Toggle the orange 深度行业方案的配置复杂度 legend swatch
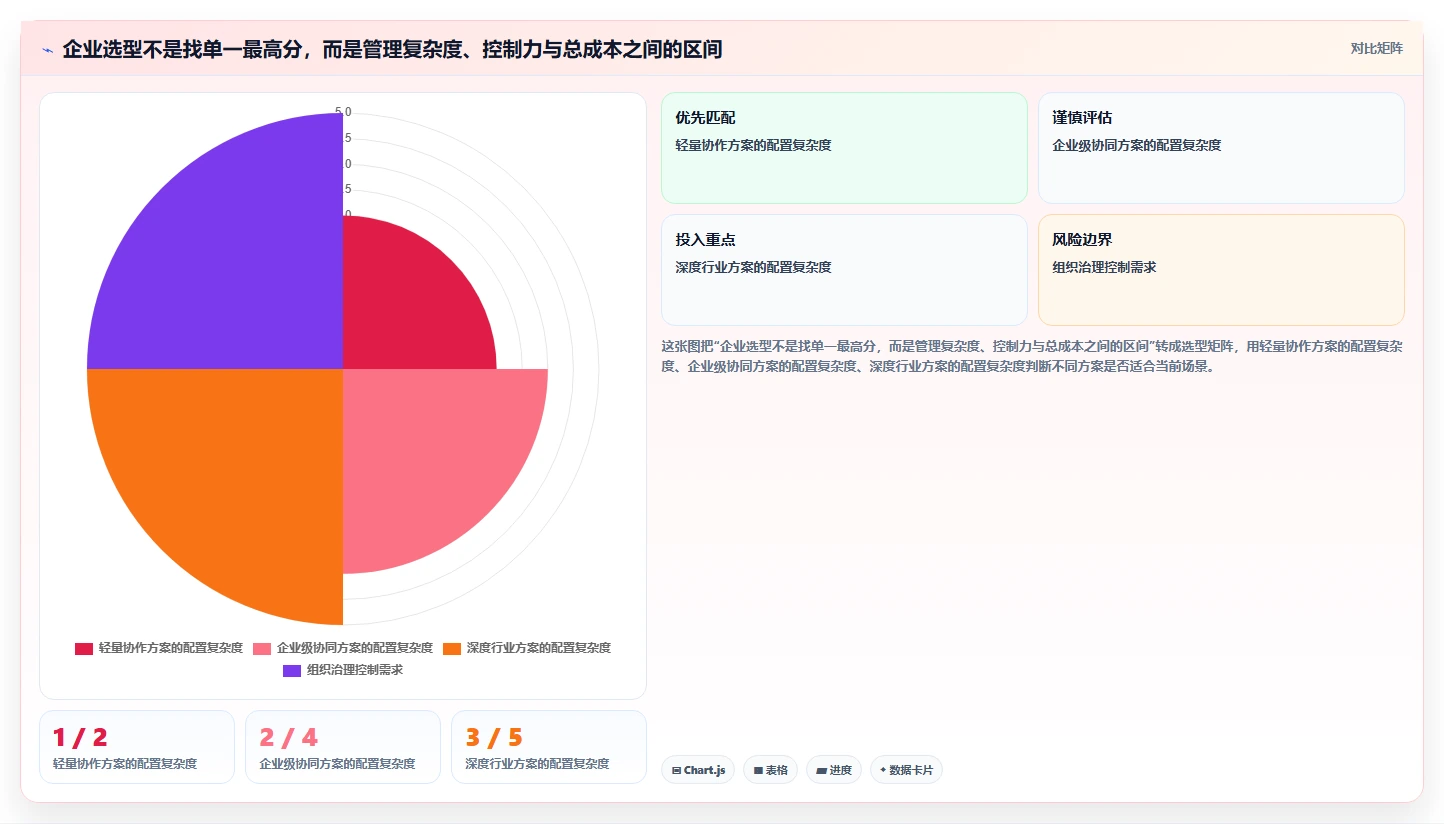This screenshot has width=1444, height=824. click(x=452, y=648)
